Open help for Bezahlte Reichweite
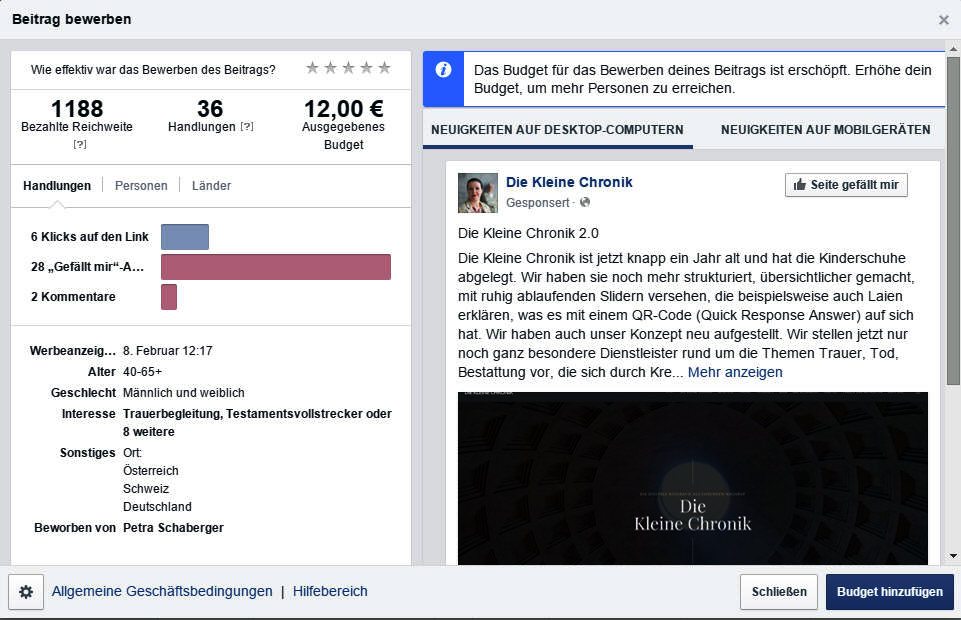 (x=80, y=145)
